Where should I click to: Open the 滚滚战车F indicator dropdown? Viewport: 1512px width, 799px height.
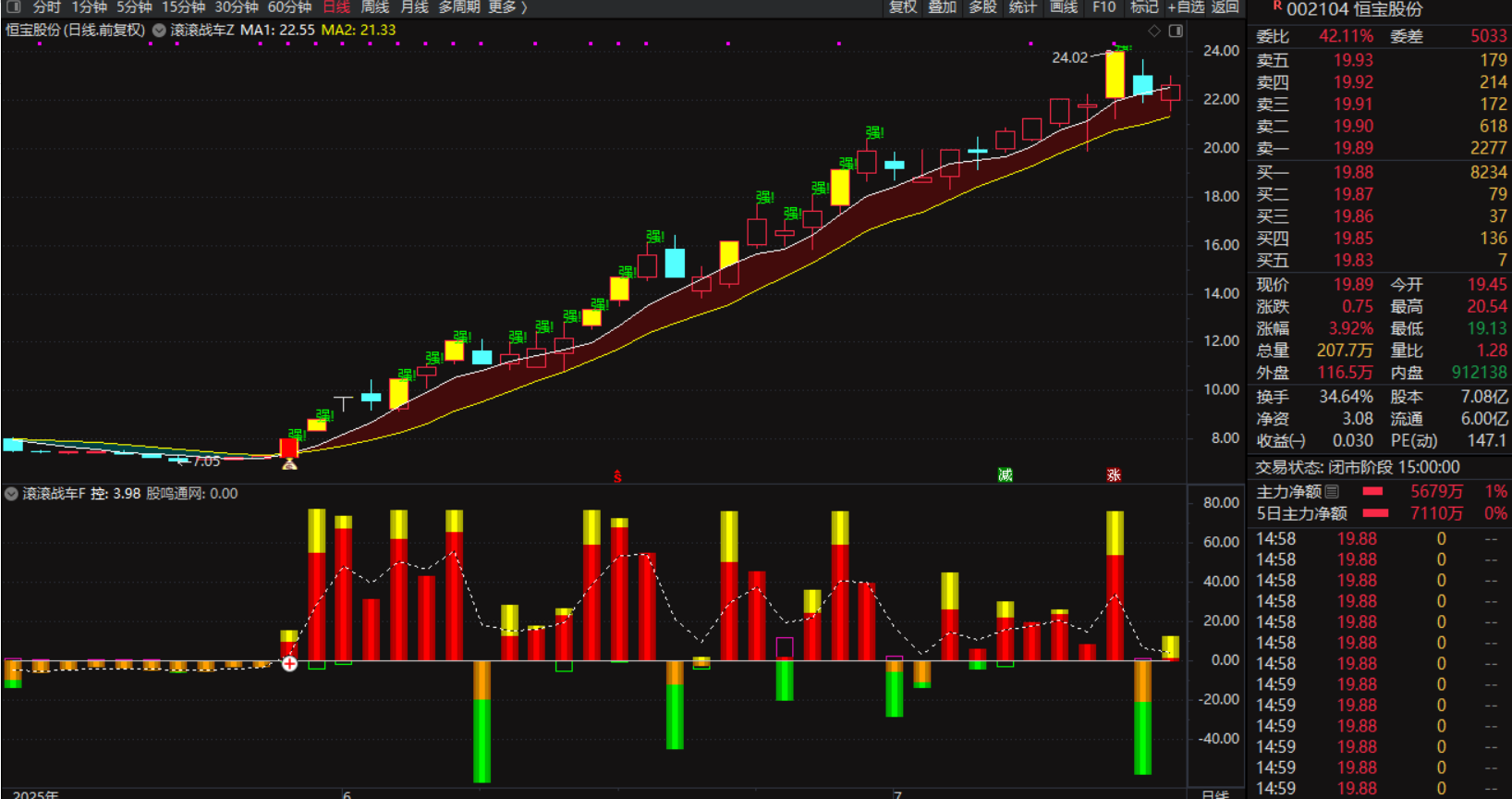tap(11, 494)
